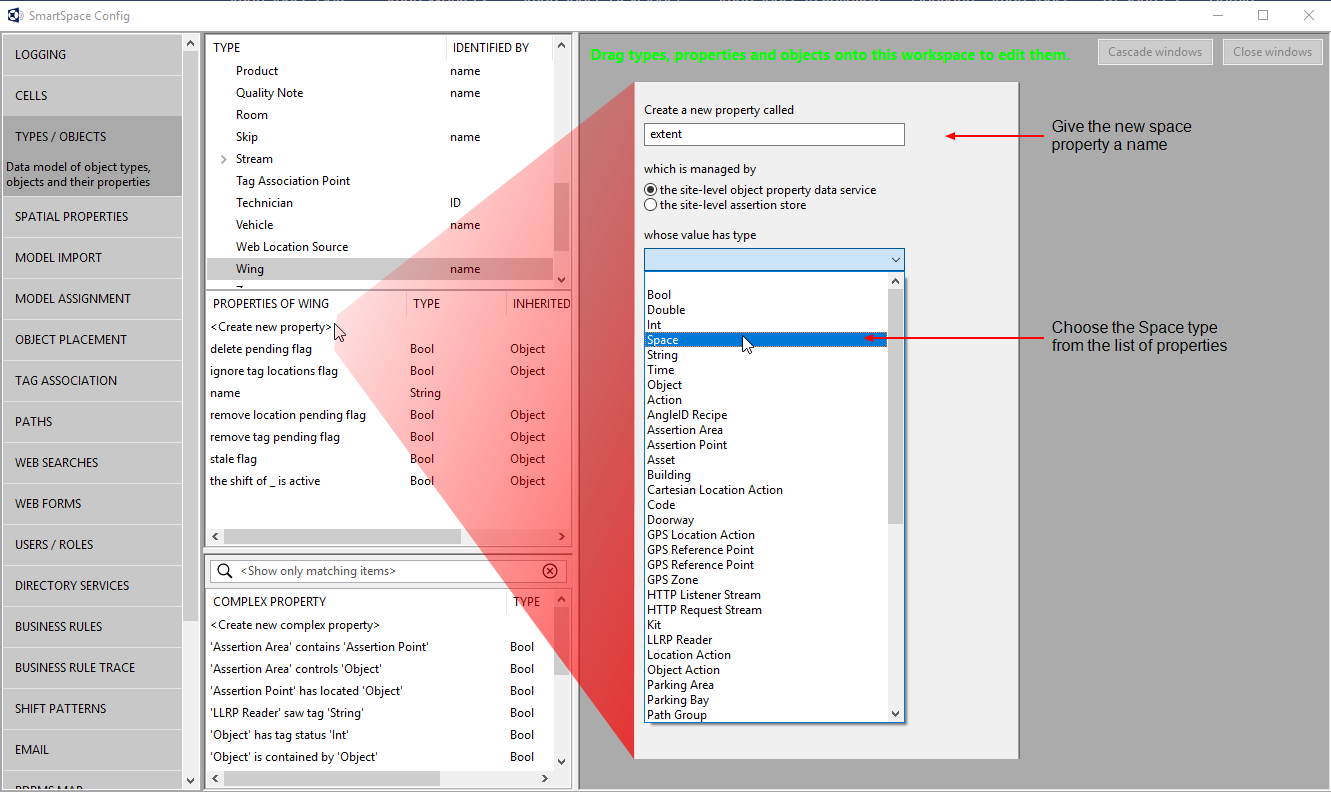
Task: Click the SmartSpace Config icon in the title bar
Action: click(14, 15)
